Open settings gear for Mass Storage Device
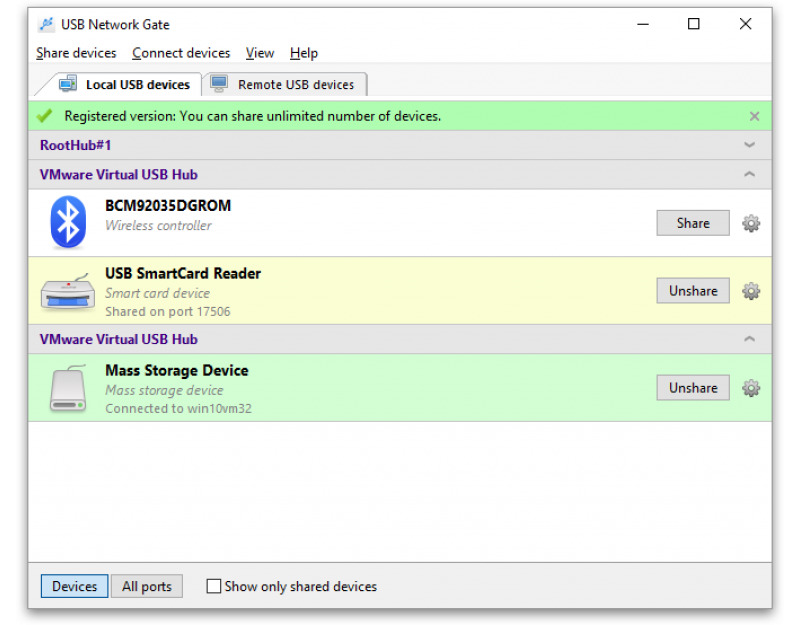The image size is (800, 625). click(x=751, y=388)
